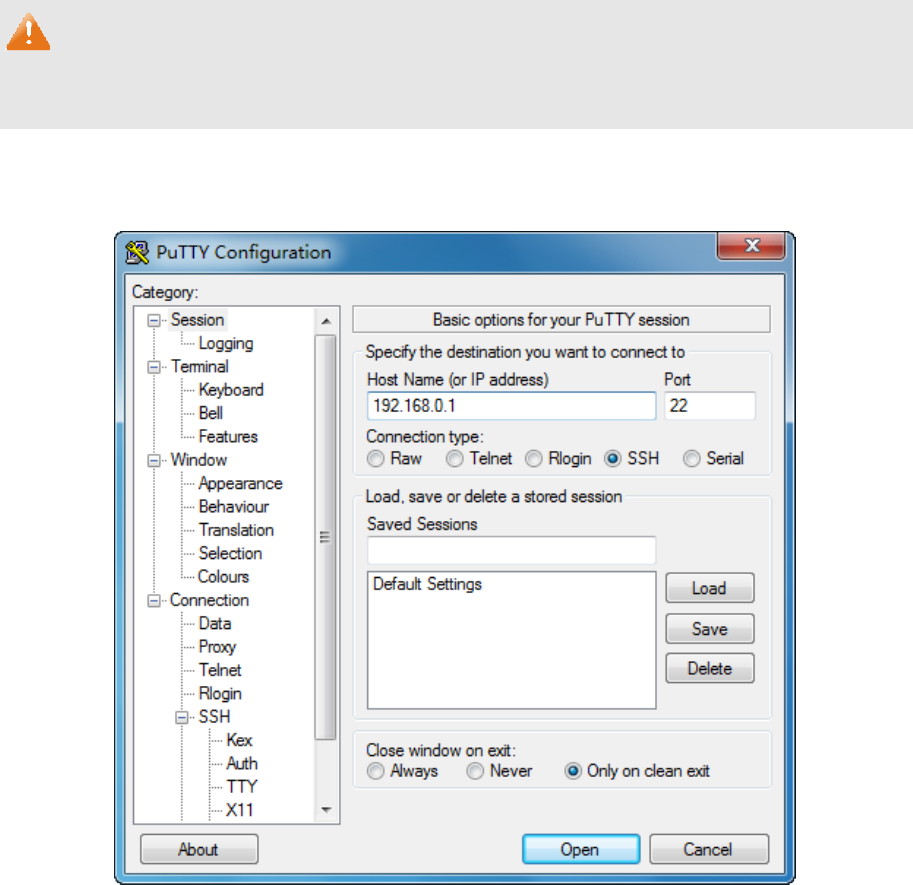
Task: Open the Terminal category
Action: 199,367
